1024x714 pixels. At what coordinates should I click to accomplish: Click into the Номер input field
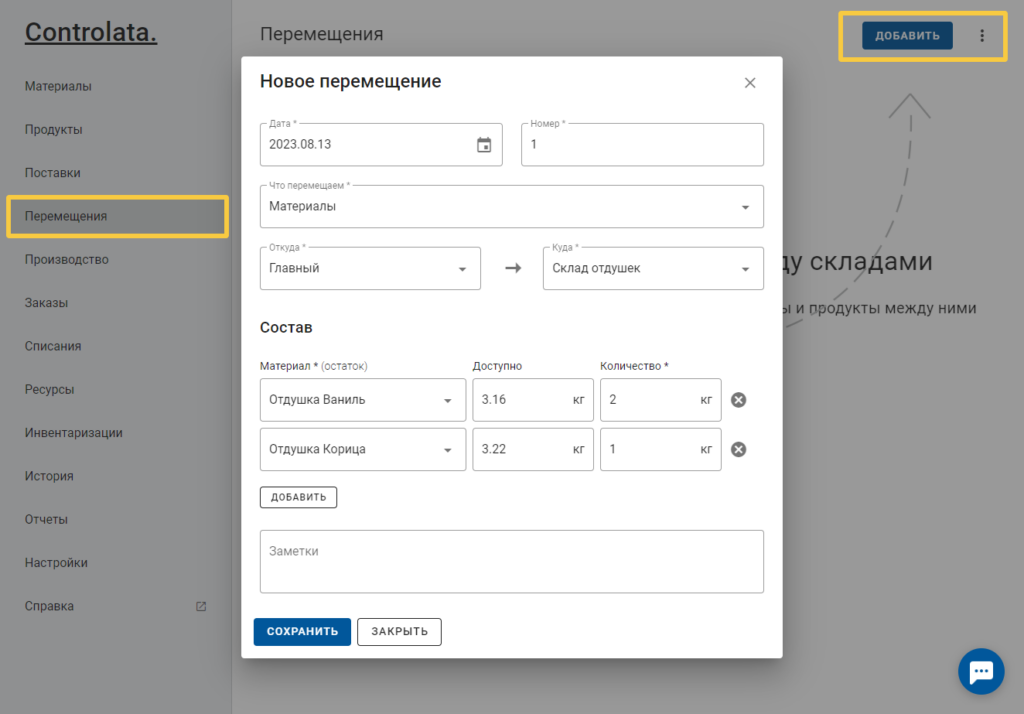pos(642,144)
